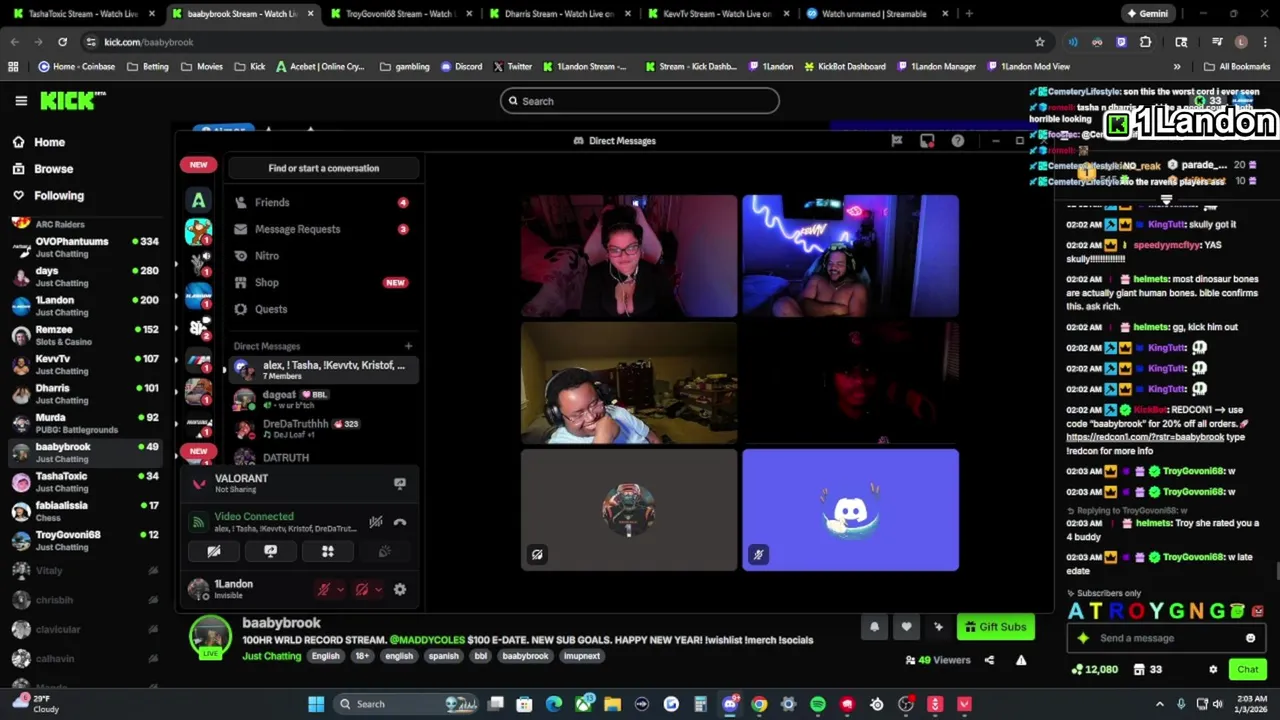
Task: Switch to TashaToxic Stream browser tab
Action: click(84, 14)
